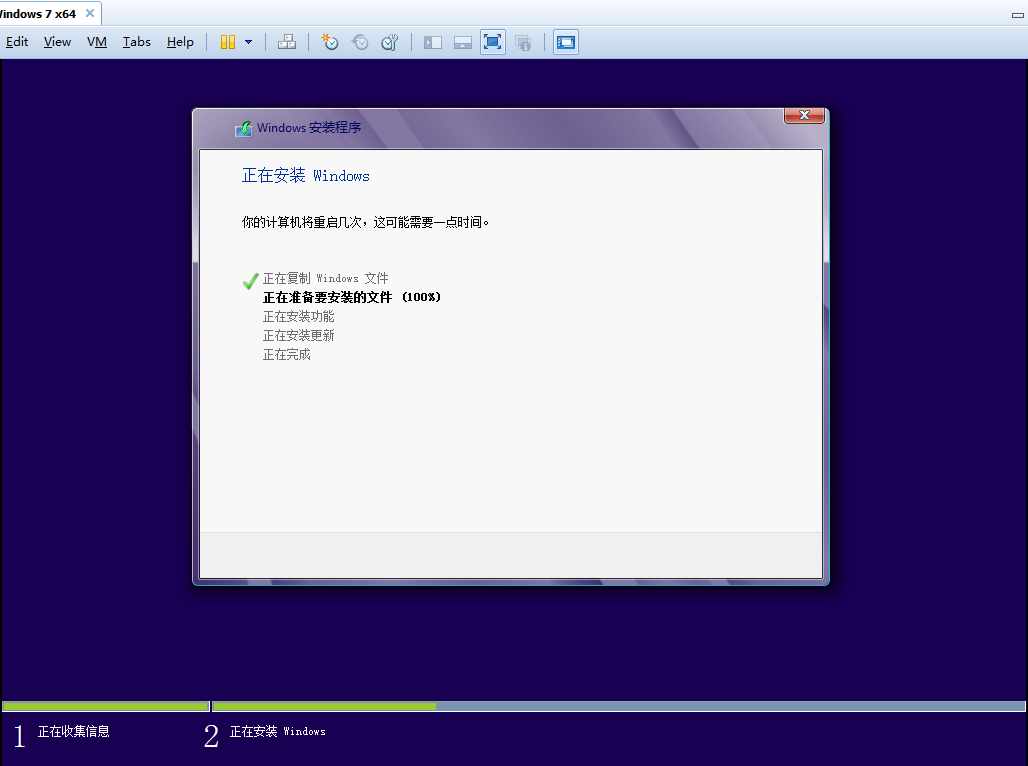Open the snapshot manager
The width and height of the screenshot is (1028, 766).
390,43
